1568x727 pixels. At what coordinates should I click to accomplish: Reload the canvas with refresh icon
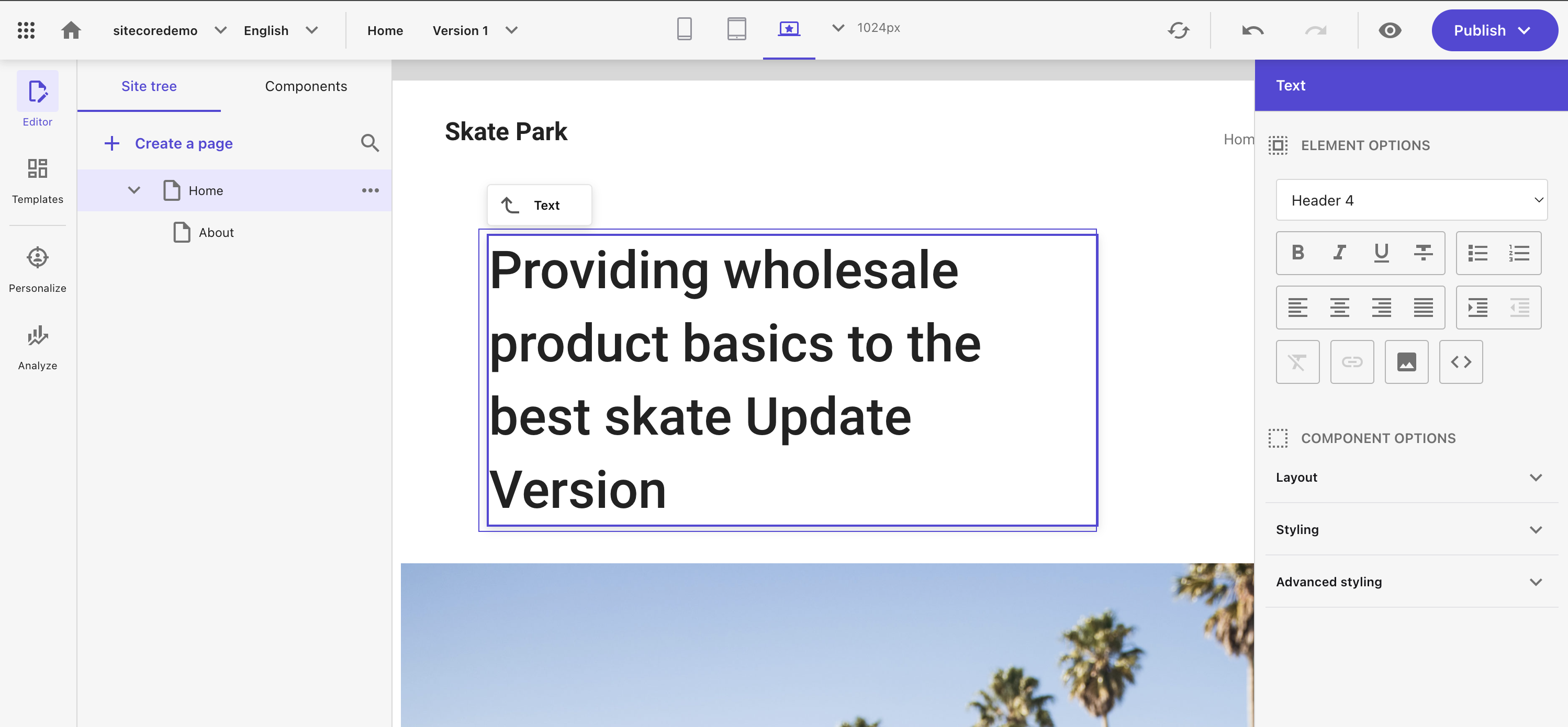(1179, 30)
